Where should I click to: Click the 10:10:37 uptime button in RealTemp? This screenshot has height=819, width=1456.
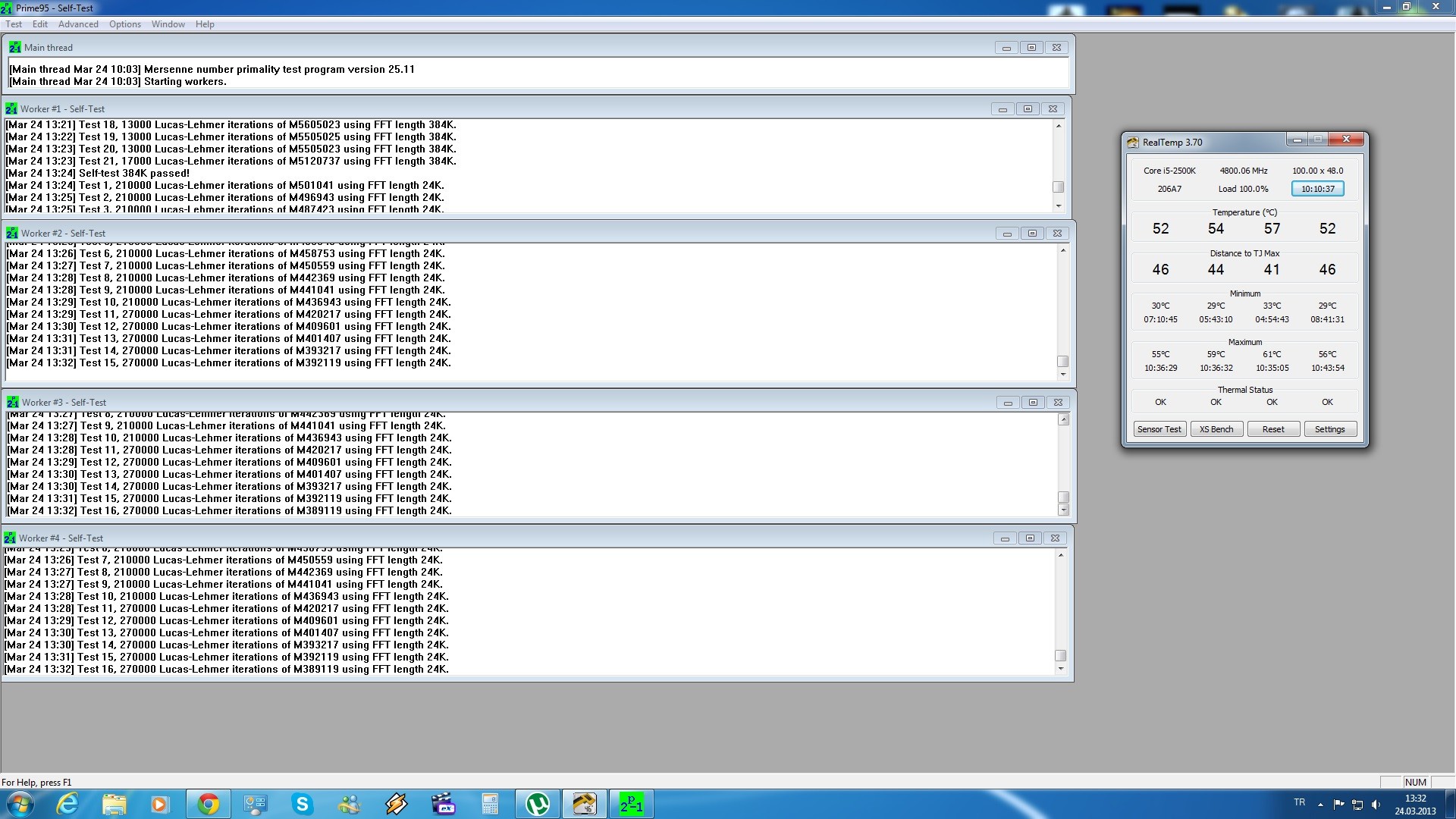pyautogui.click(x=1317, y=189)
